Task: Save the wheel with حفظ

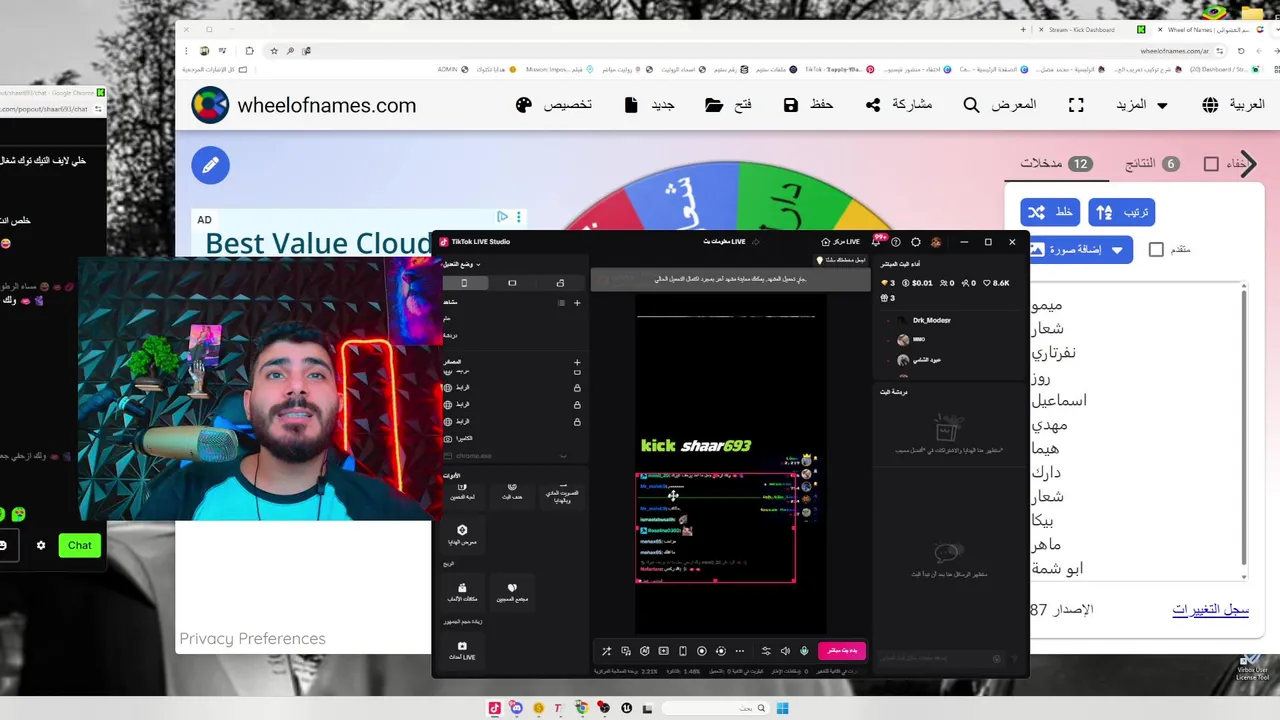Action: (808, 105)
